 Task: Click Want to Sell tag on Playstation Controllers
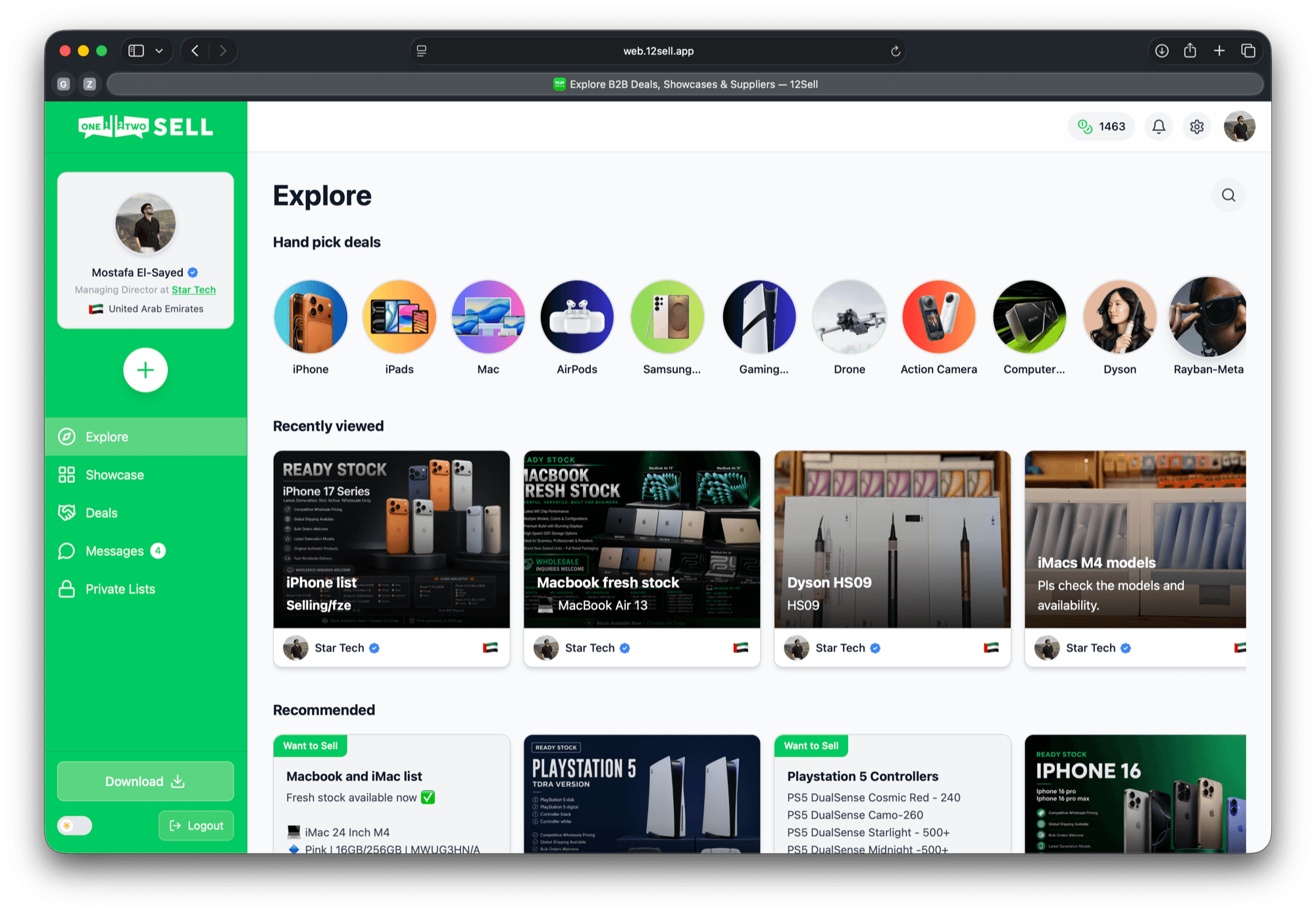(811, 746)
